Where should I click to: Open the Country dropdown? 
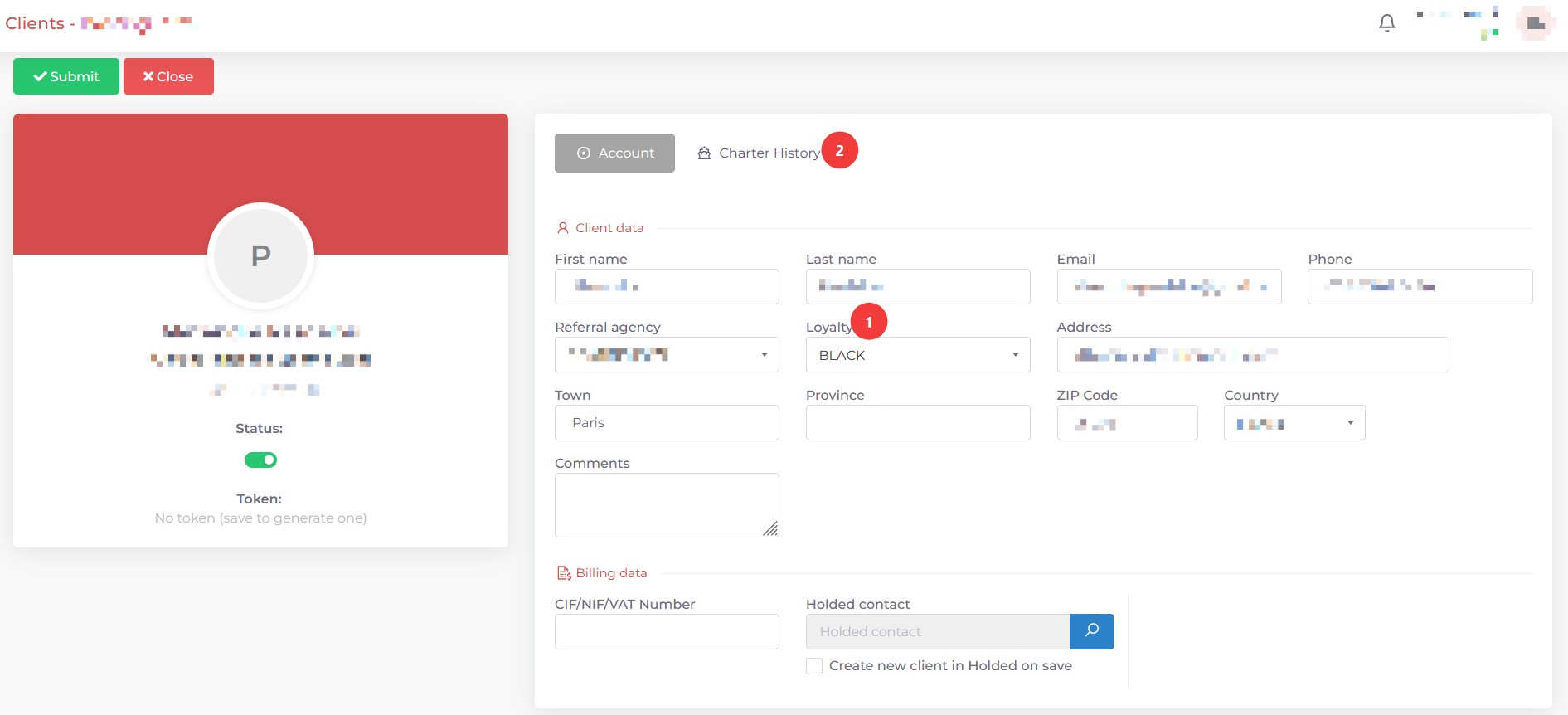click(x=1294, y=422)
